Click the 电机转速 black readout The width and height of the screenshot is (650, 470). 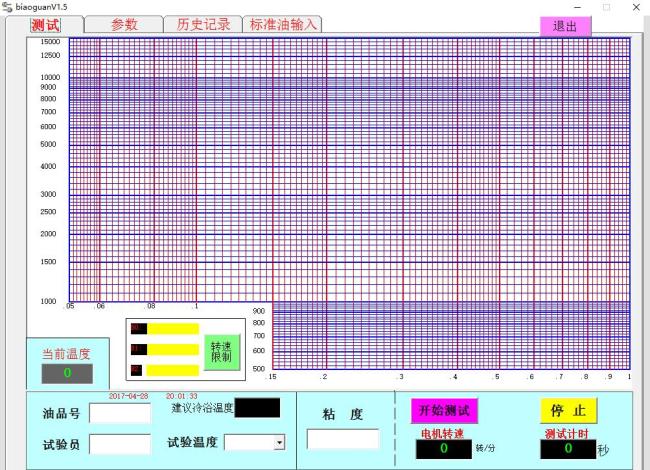pos(444,449)
